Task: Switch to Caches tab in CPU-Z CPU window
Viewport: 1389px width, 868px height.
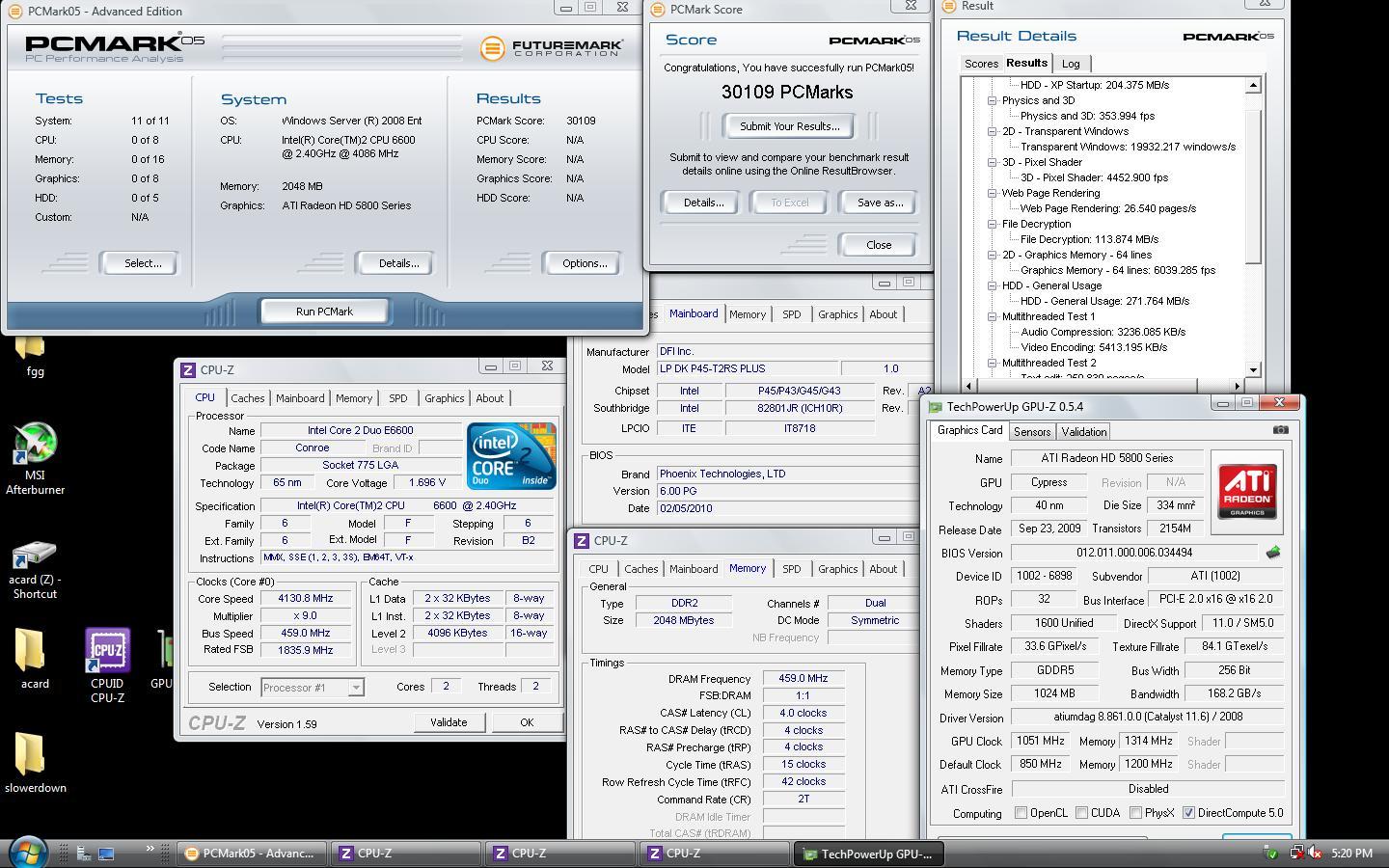Action: (x=247, y=398)
